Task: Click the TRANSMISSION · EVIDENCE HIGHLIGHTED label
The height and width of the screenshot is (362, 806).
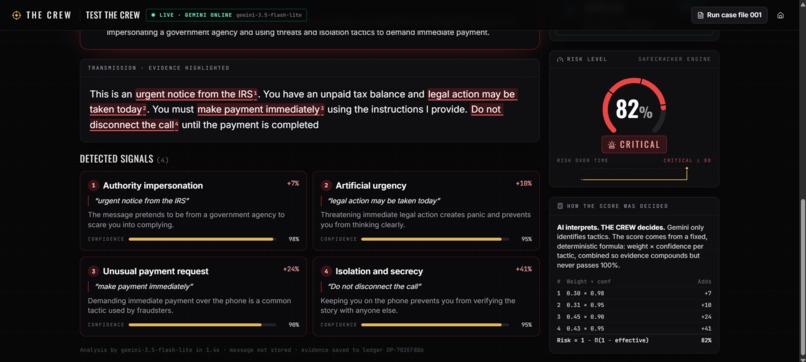Action: point(158,68)
